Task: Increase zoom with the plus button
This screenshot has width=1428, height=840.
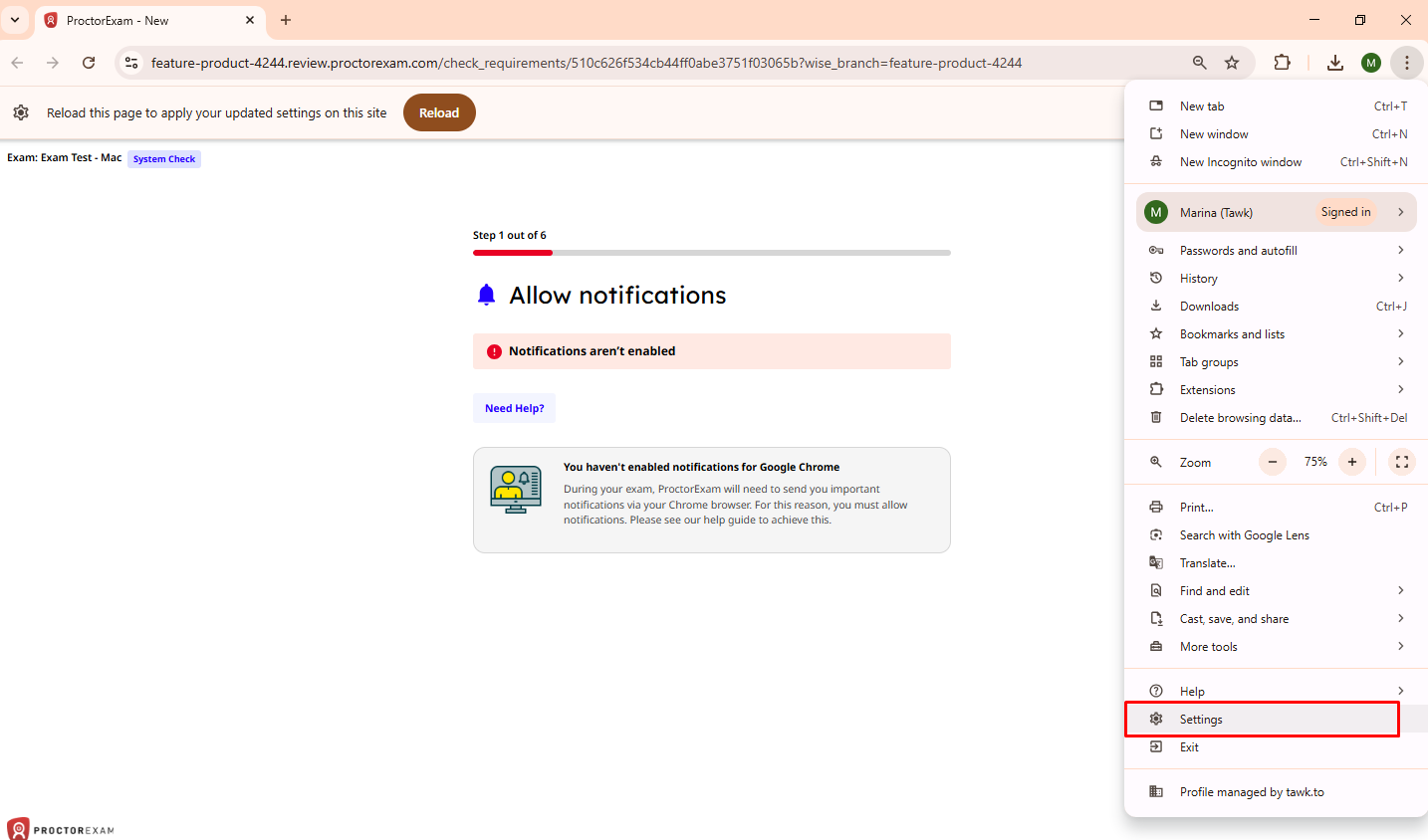Action: (1352, 462)
